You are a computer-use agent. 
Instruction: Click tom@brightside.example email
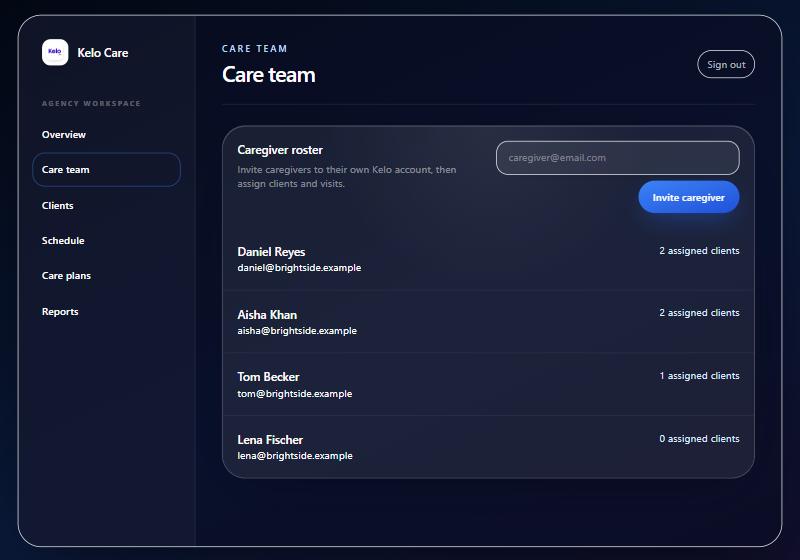pyautogui.click(x=294, y=394)
